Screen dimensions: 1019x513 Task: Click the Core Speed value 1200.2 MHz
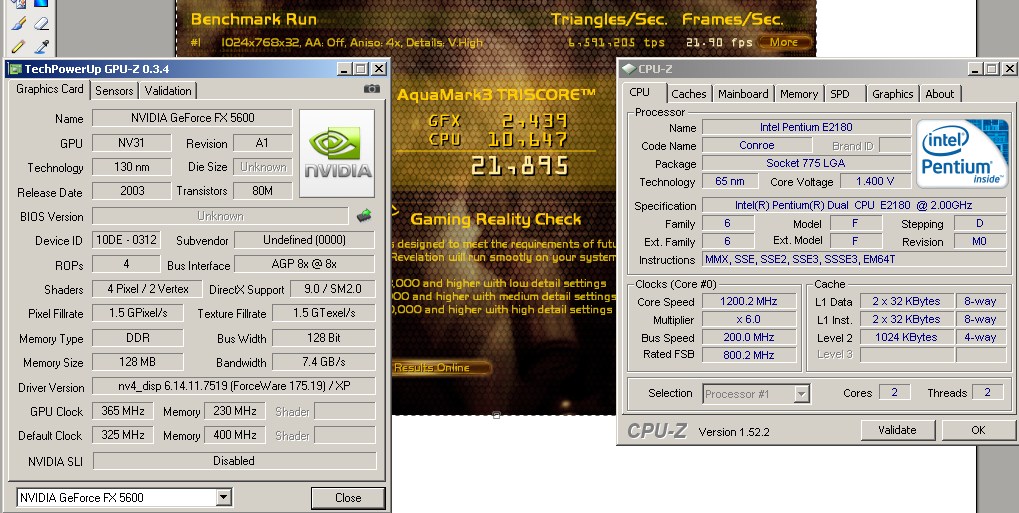749,301
